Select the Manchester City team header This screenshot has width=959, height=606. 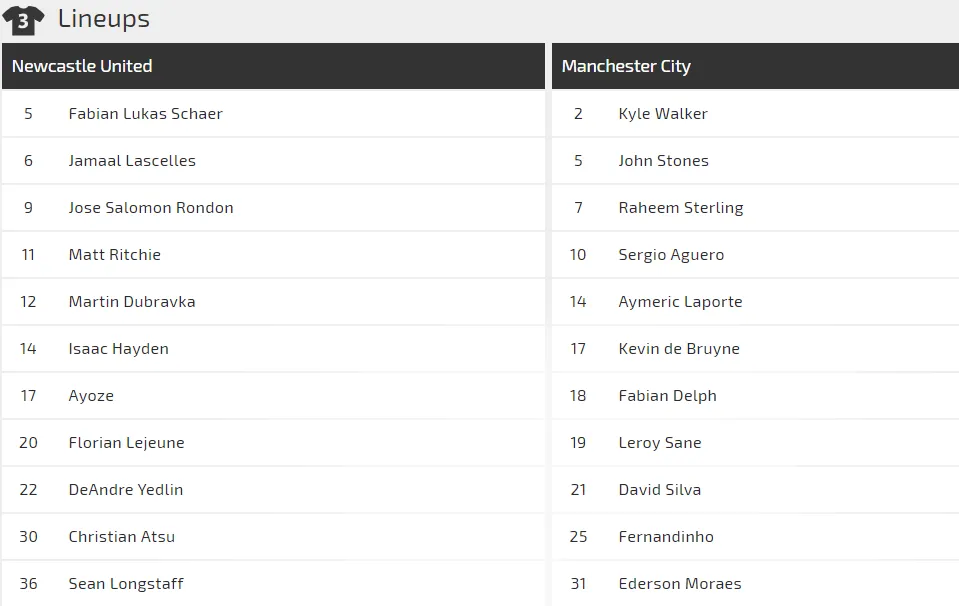click(x=626, y=66)
